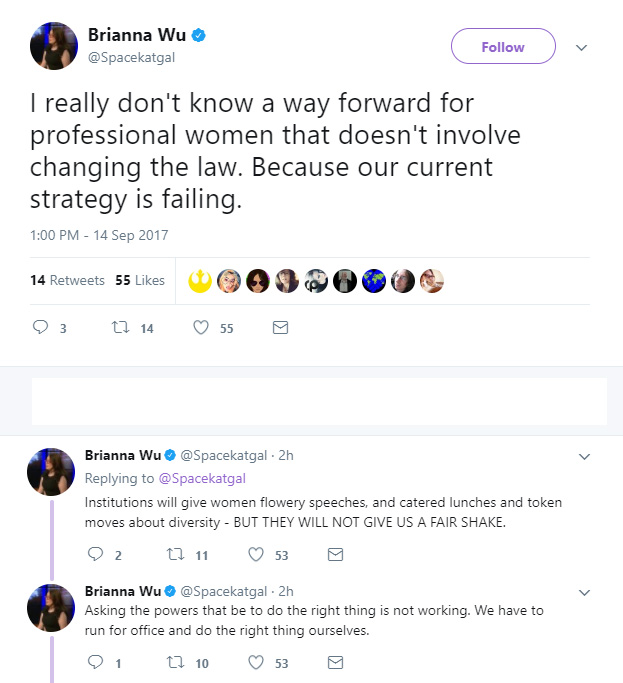The width and height of the screenshot is (623, 683).
Task: View the 55 Likes list
Action: [140, 280]
